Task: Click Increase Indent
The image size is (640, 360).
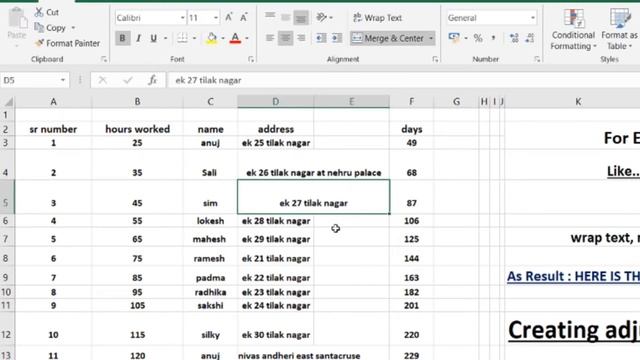Action: [x=337, y=38]
